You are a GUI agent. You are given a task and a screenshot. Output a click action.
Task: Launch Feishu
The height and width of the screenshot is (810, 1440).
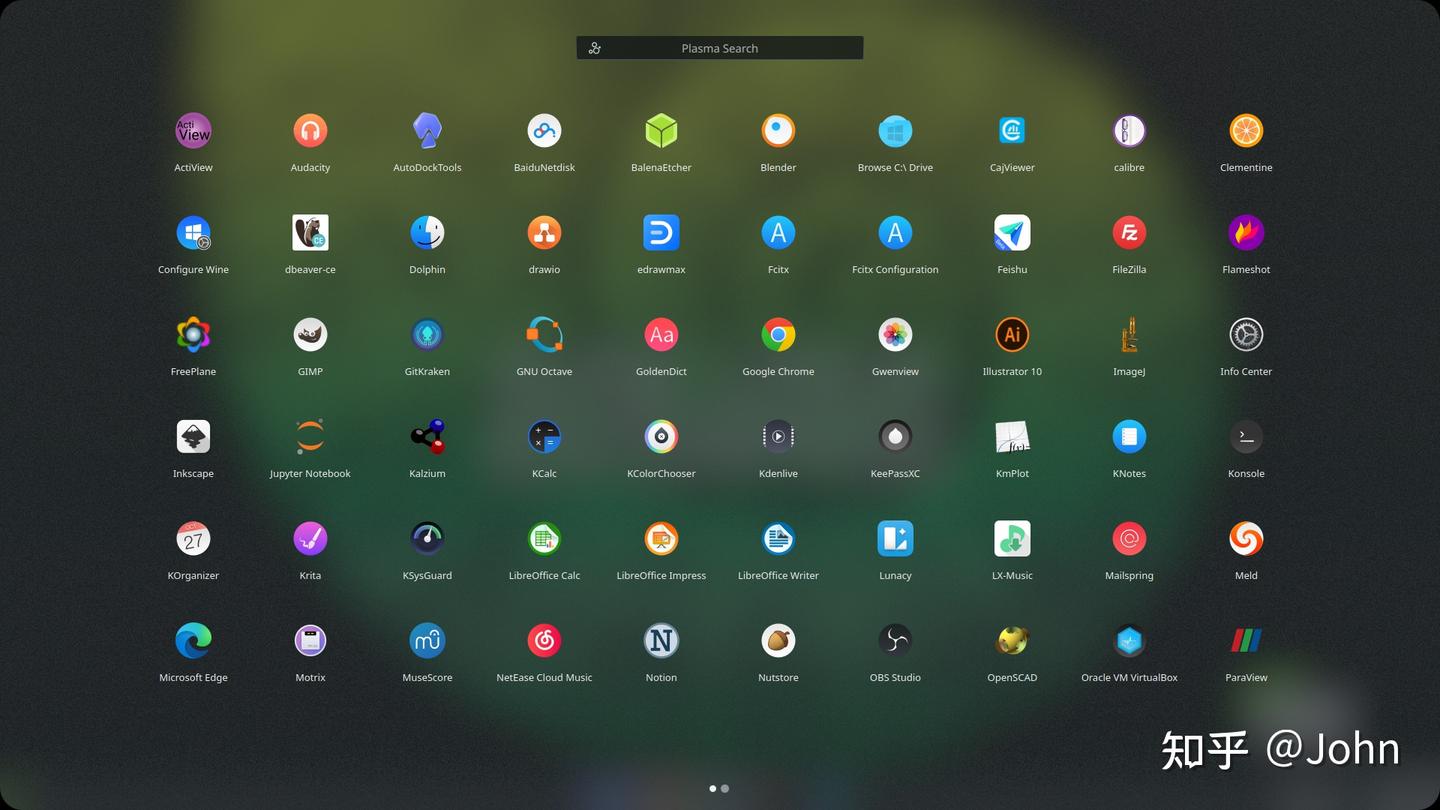point(1012,233)
